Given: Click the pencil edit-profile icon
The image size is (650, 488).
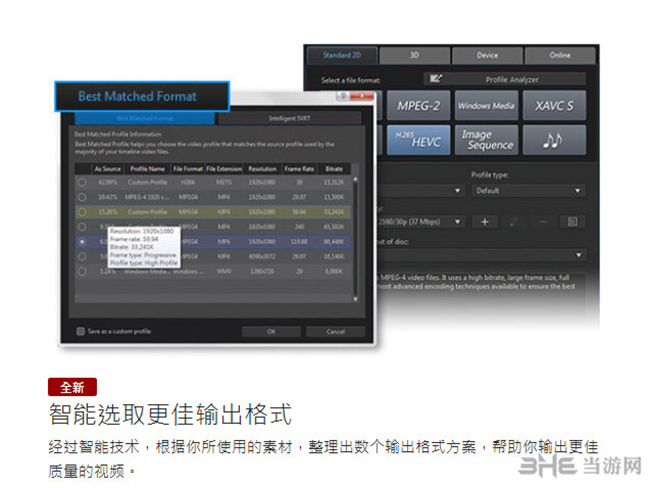Looking at the screenshot, I should (514, 222).
